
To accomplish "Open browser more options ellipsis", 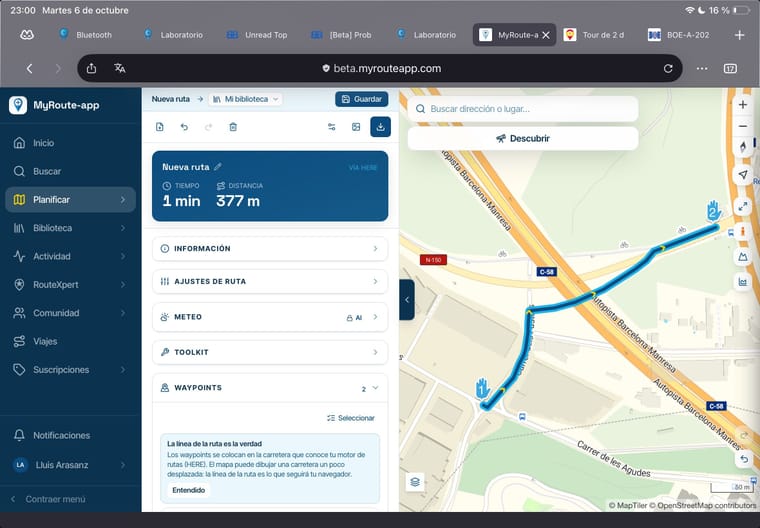I will coord(702,68).
